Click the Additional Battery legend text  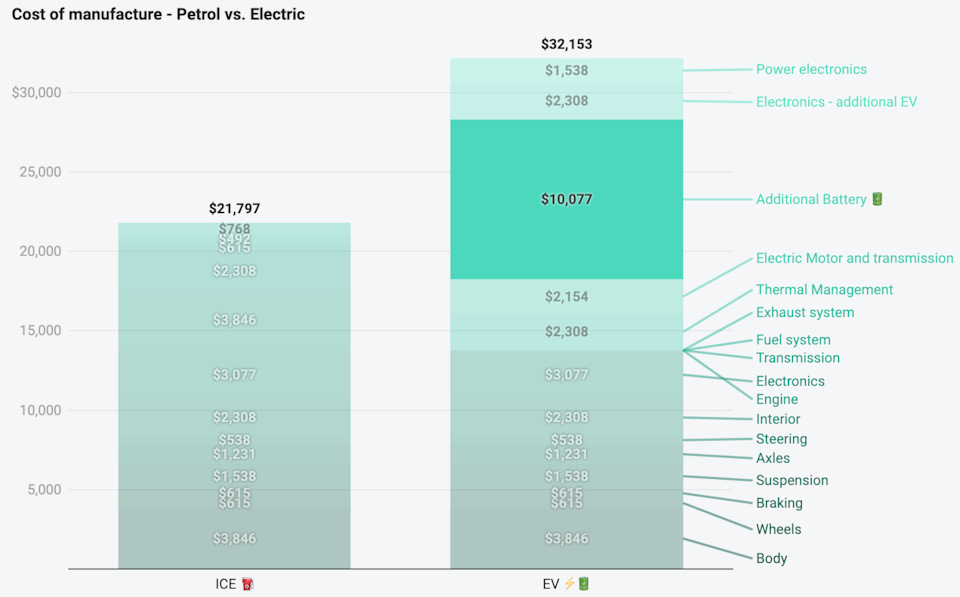point(811,199)
